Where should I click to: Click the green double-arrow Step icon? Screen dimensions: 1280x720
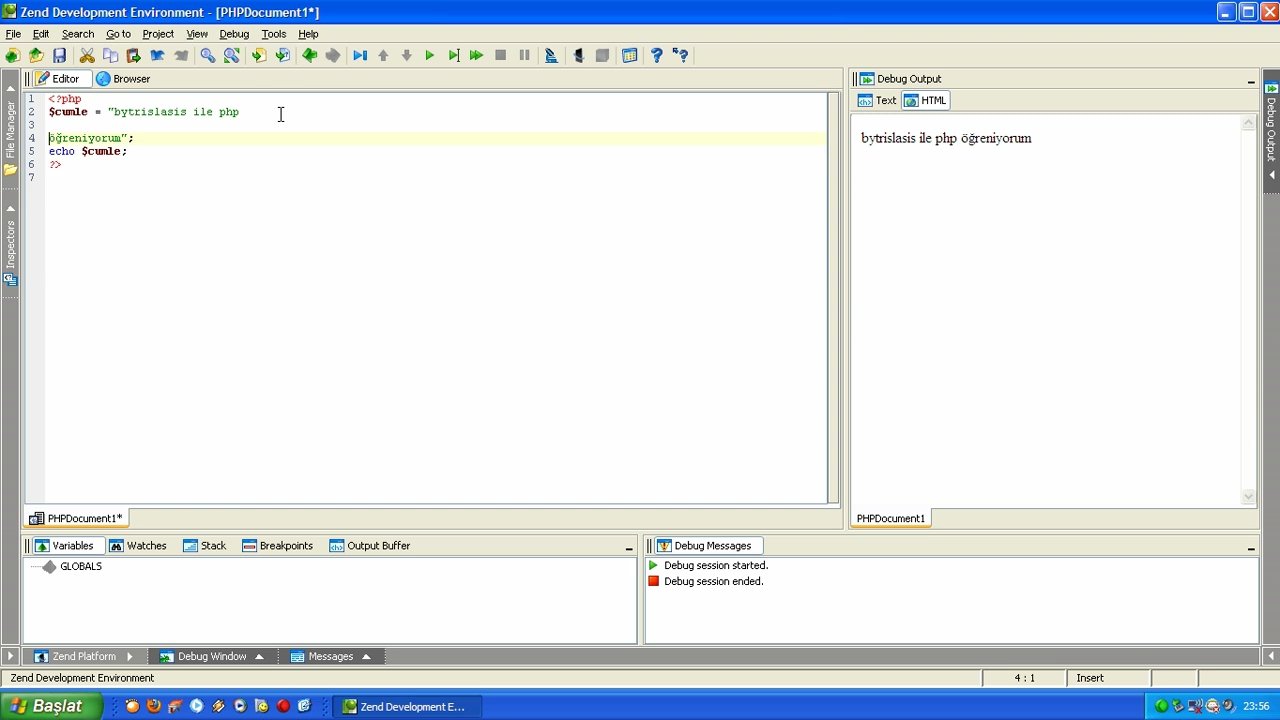(x=476, y=56)
